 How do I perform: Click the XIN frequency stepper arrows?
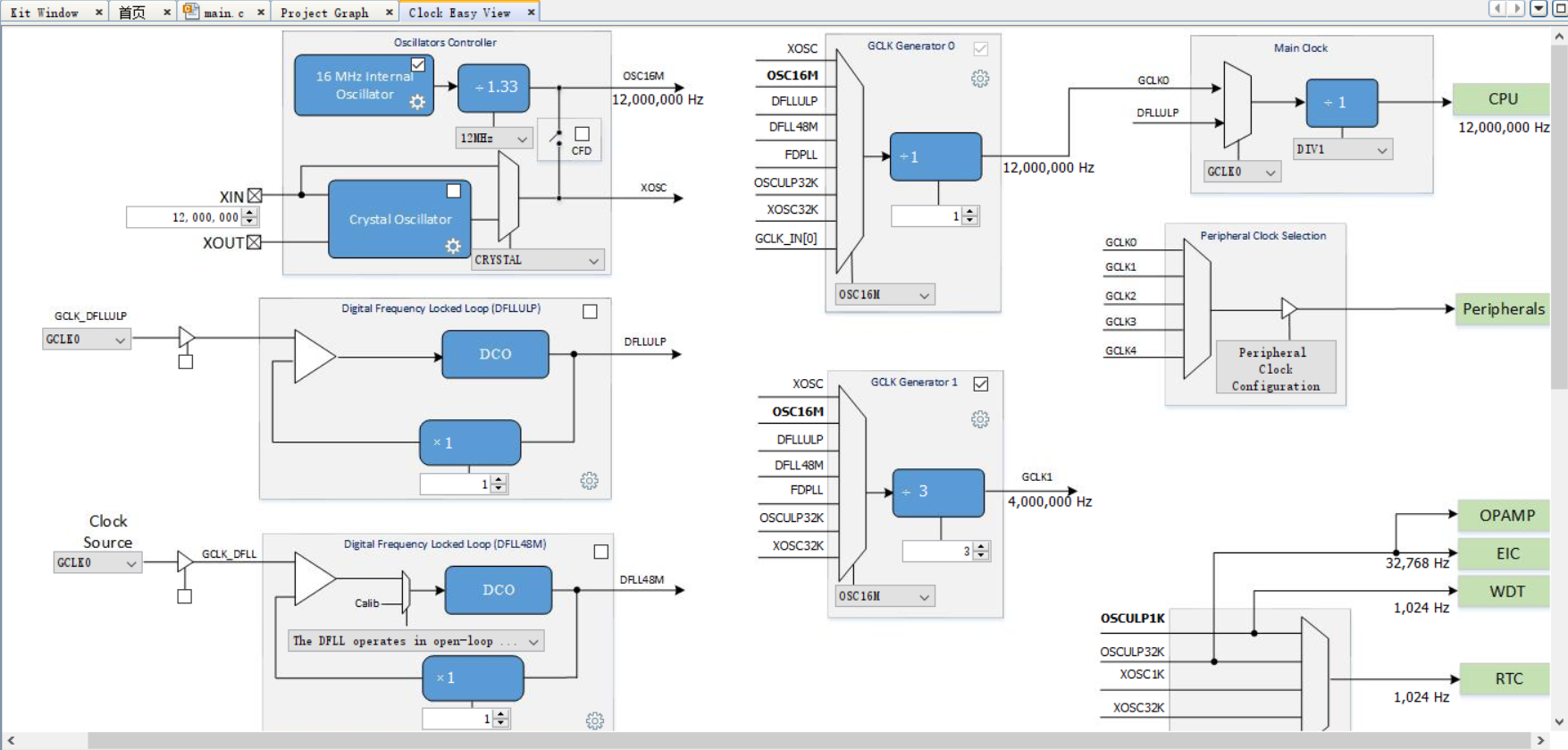[250, 217]
